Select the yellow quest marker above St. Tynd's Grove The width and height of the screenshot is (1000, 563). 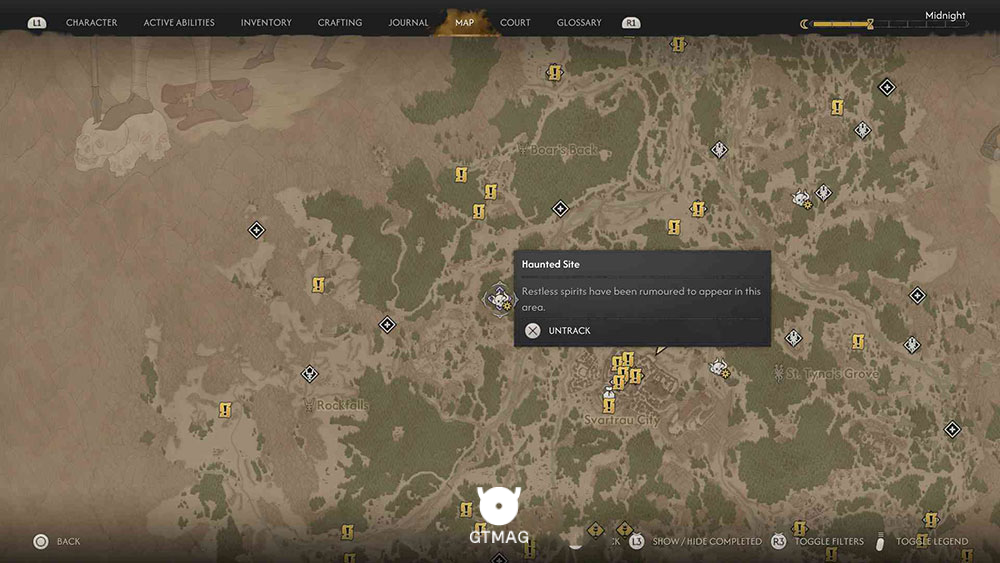pyautogui.click(x=858, y=342)
